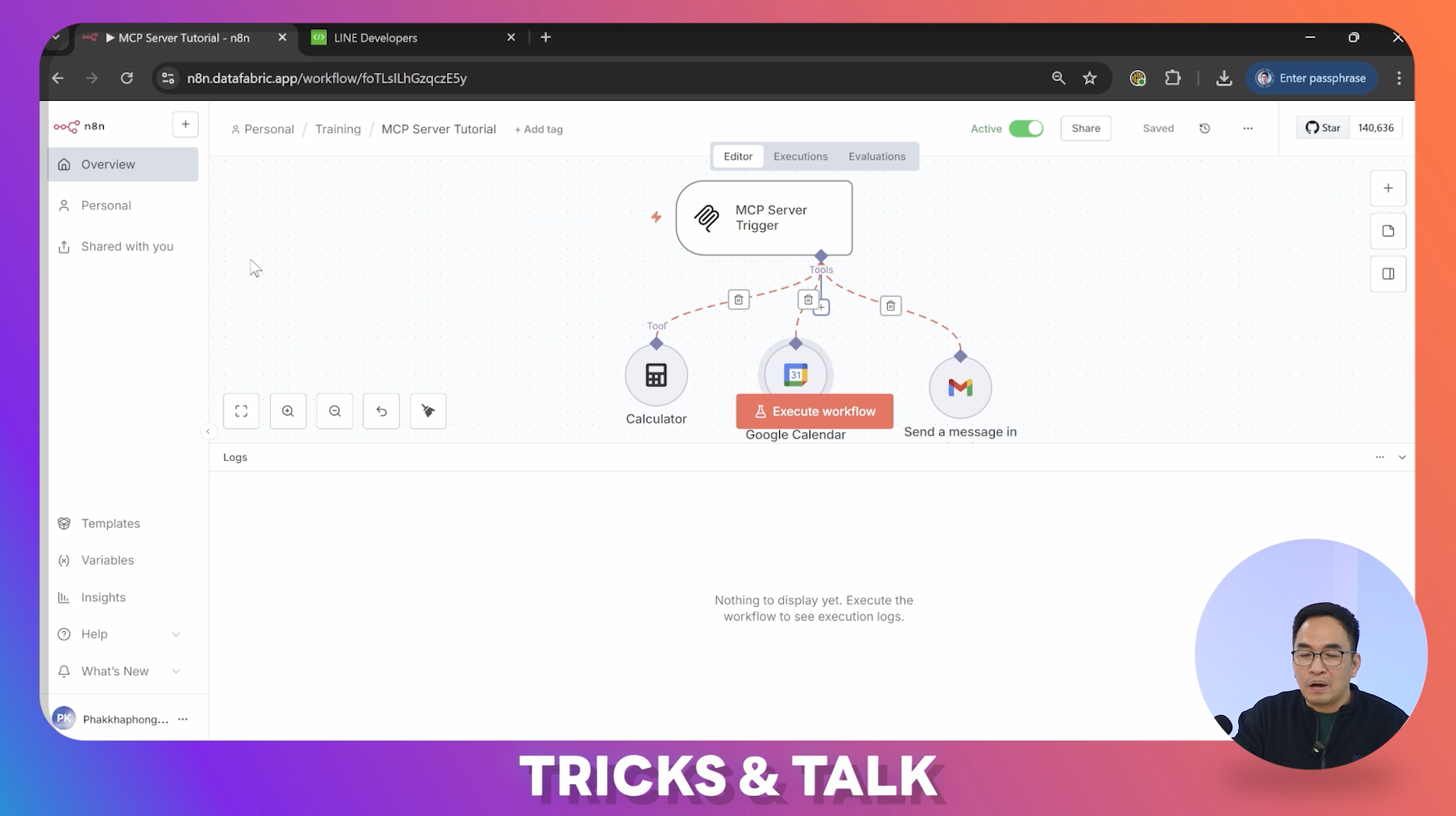The width and height of the screenshot is (1456, 816).
Task: Select the Gmail send message node
Action: click(x=960, y=387)
